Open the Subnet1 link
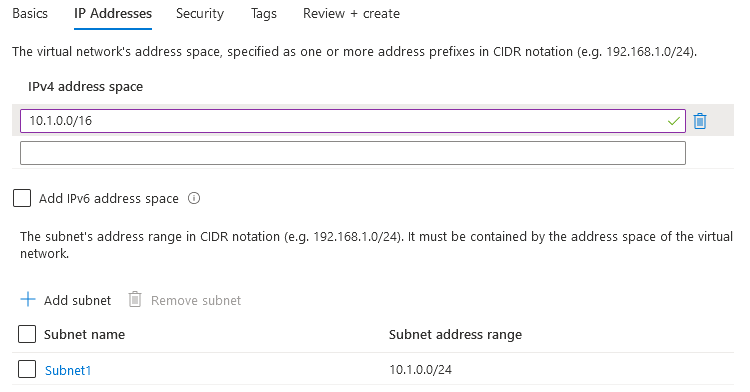The height and width of the screenshot is (392, 750). 68,370
